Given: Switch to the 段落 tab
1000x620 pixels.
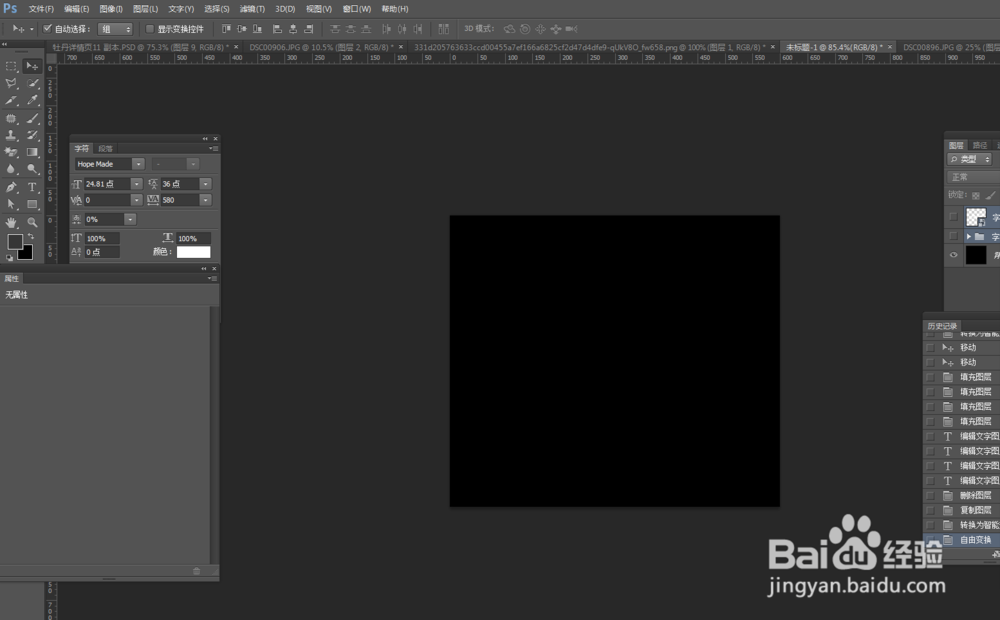Looking at the screenshot, I should (x=105, y=149).
